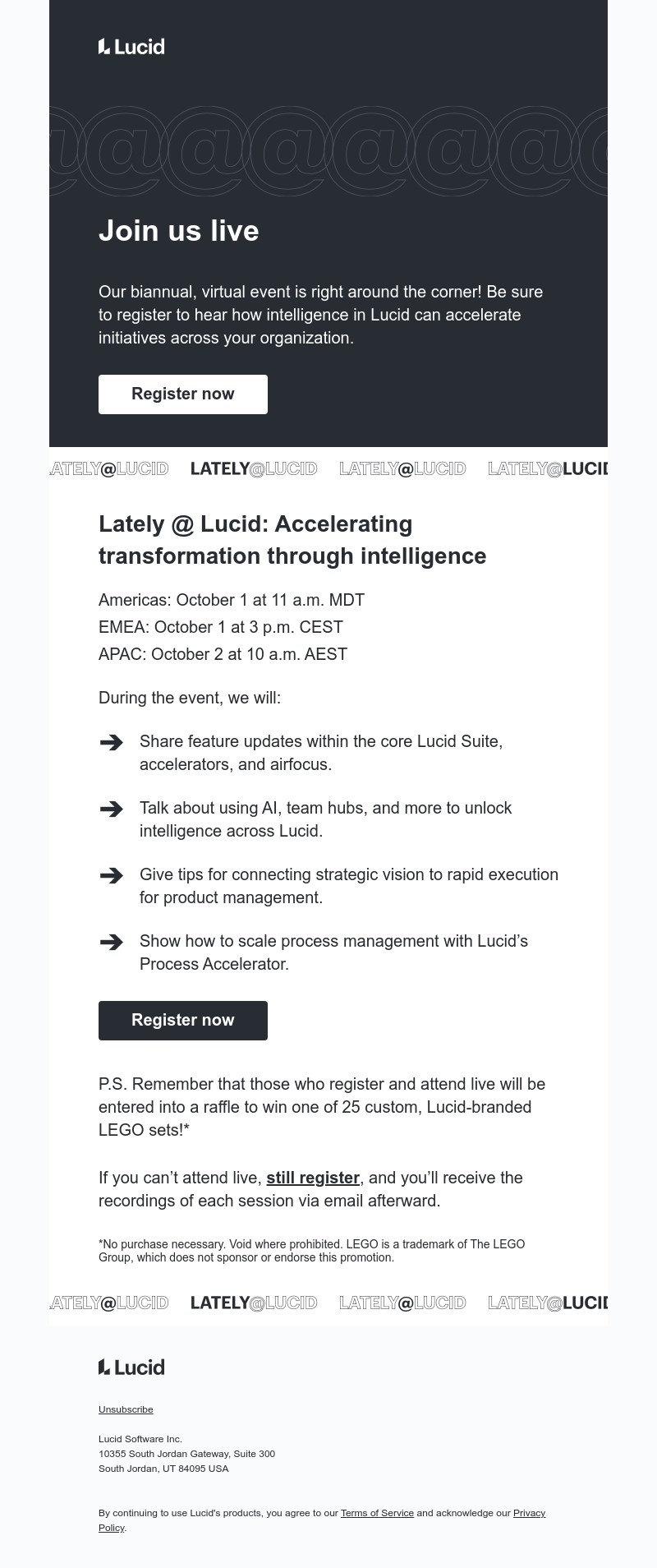This screenshot has height=1568, width=657.
Task: Click the "Join us live" heading
Action: coord(179,231)
